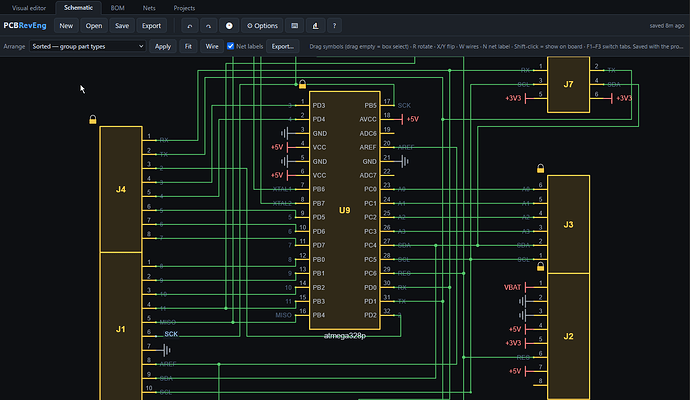Click the redo arrow icon
690x400 pixels.
click(209, 26)
